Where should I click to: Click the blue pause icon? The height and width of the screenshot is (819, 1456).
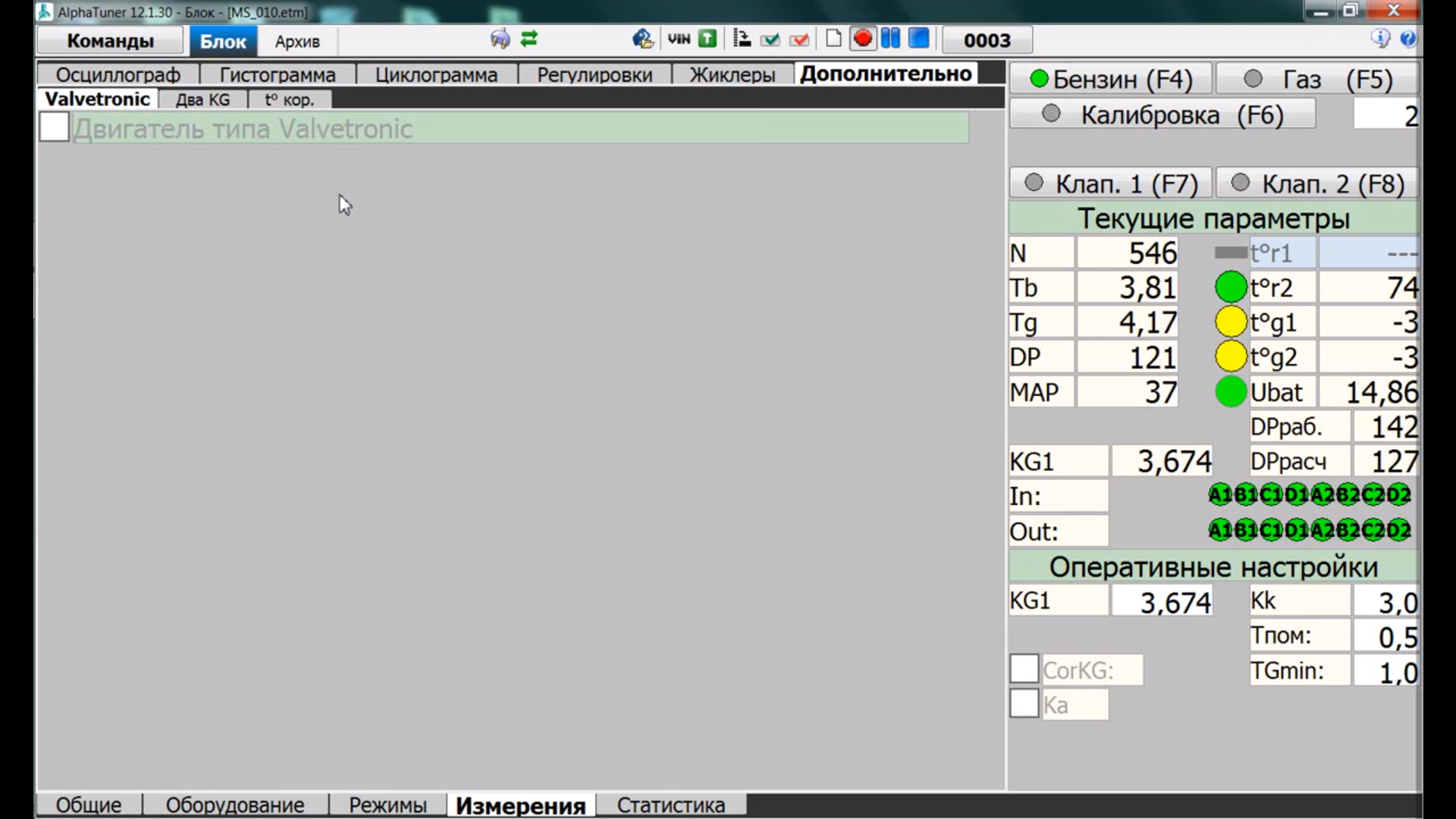pyautogui.click(x=890, y=39)
